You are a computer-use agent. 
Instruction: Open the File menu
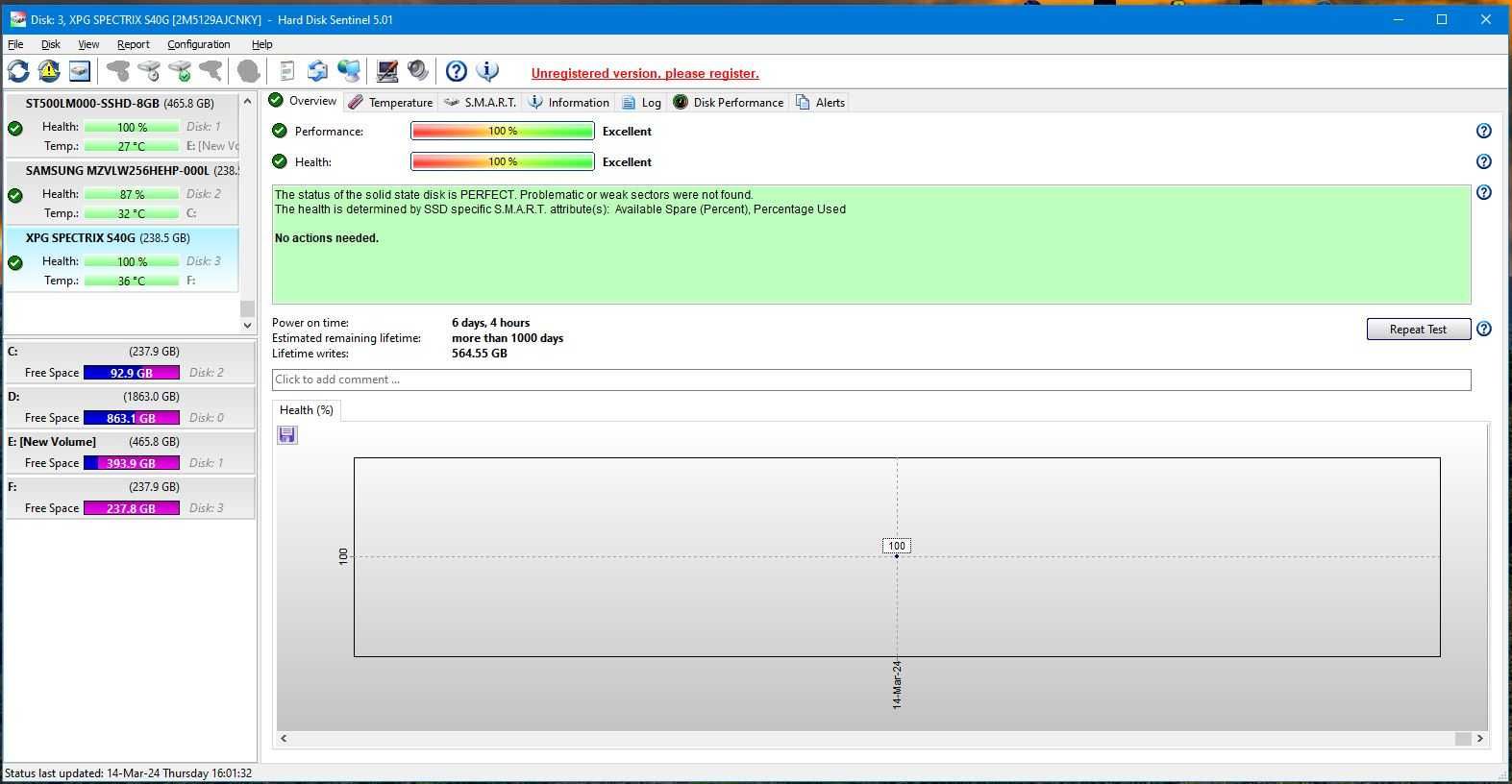pyautogui.click(x=15, y=44)
